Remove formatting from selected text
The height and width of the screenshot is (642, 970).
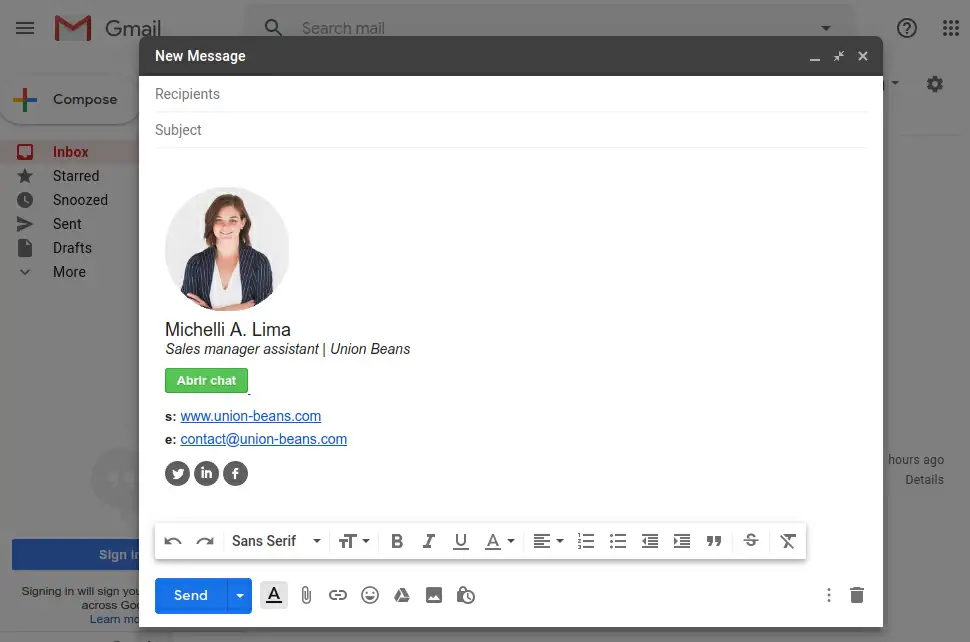click(x=788, y=541)
